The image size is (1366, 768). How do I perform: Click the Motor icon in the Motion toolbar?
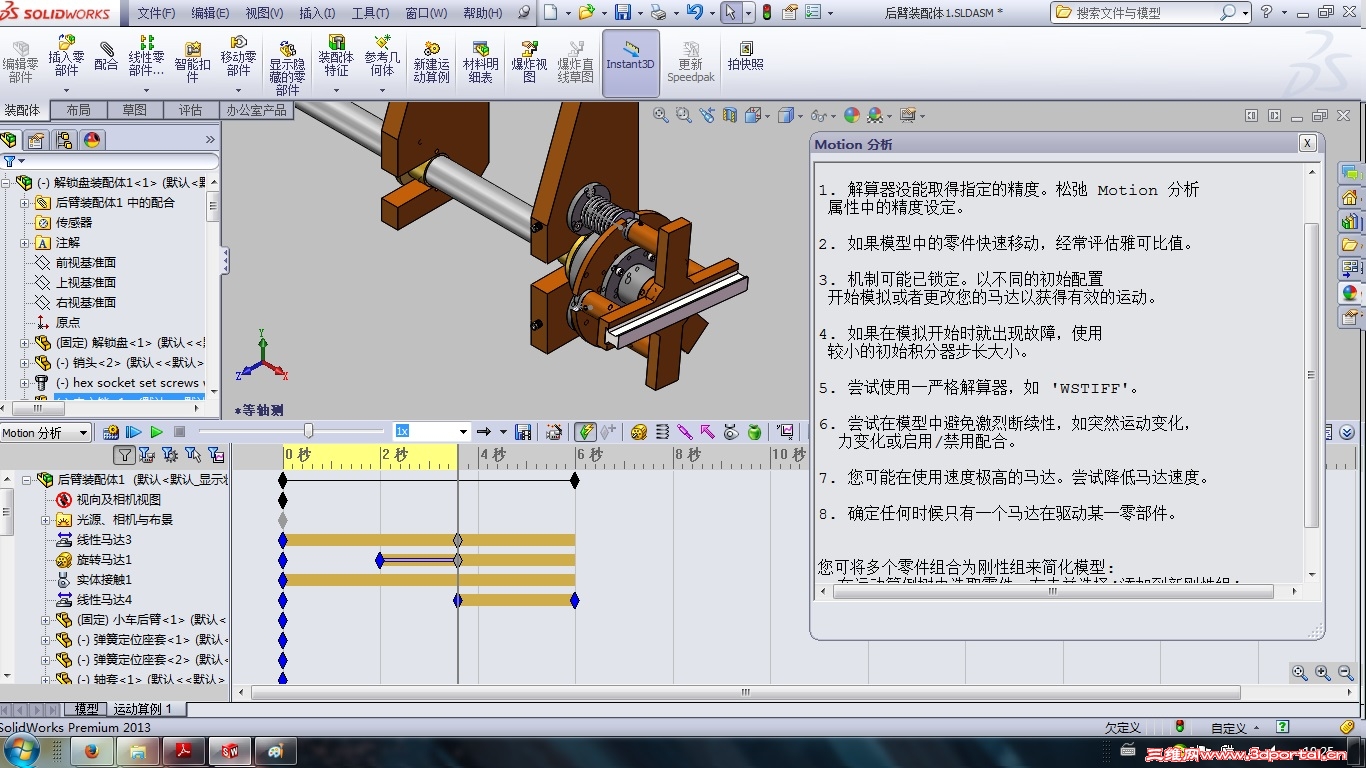click(638, 432)
